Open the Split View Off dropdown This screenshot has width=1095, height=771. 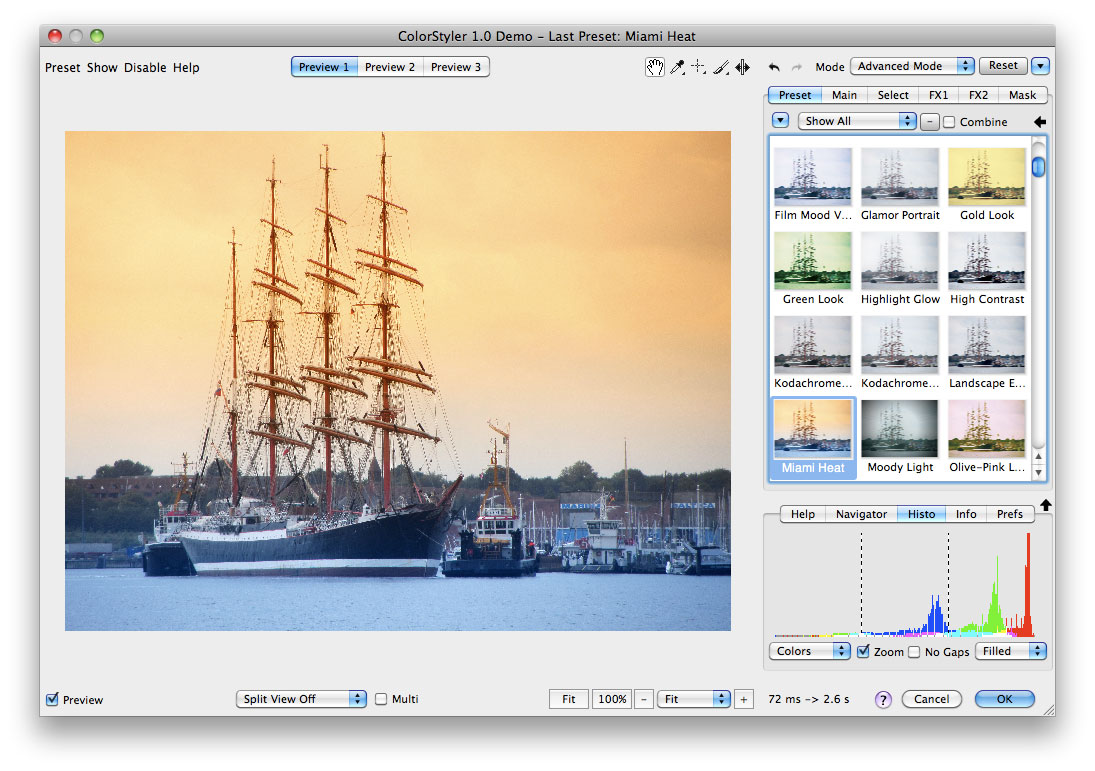pos(301,699)
